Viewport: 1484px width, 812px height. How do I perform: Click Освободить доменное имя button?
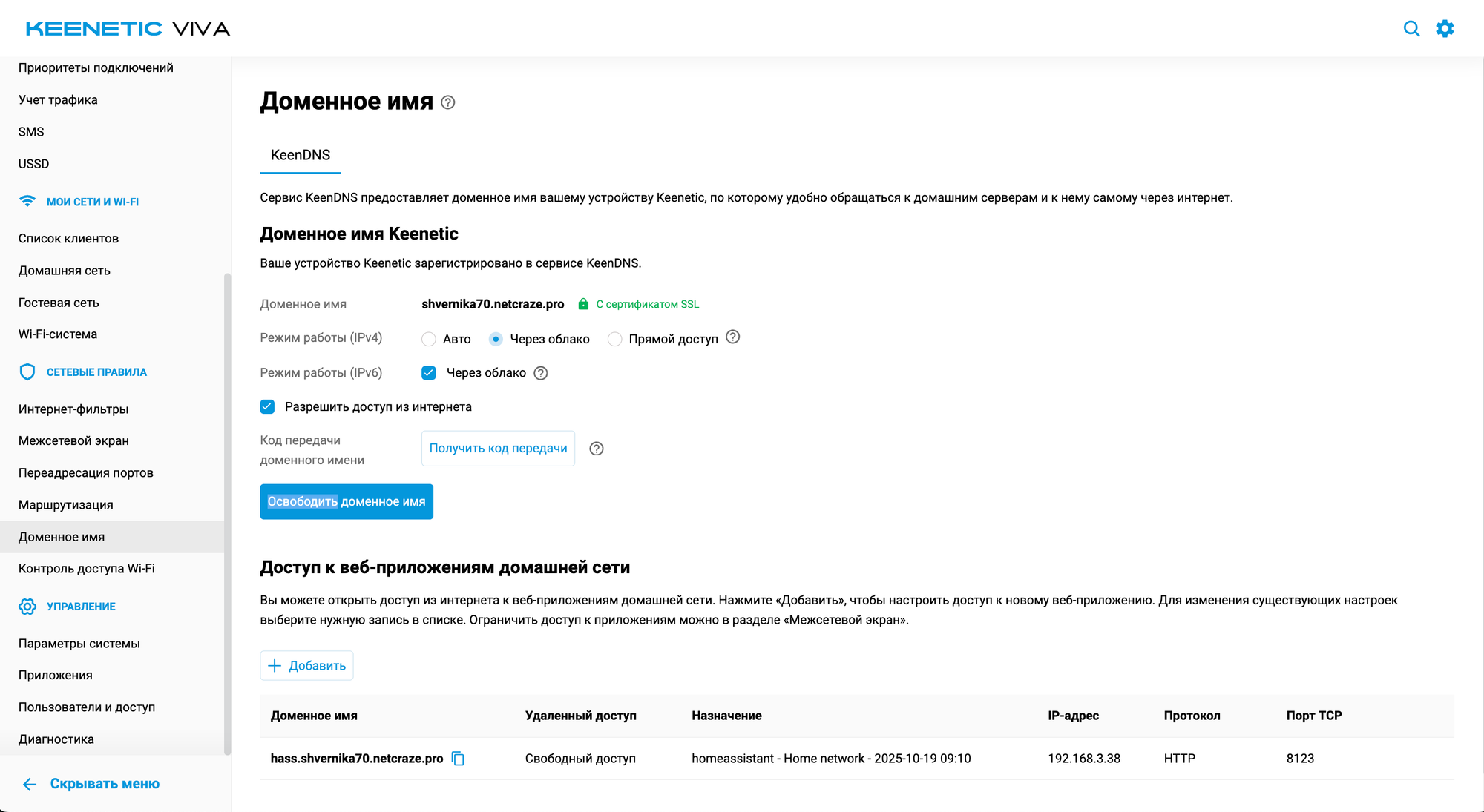coord(347,502)
